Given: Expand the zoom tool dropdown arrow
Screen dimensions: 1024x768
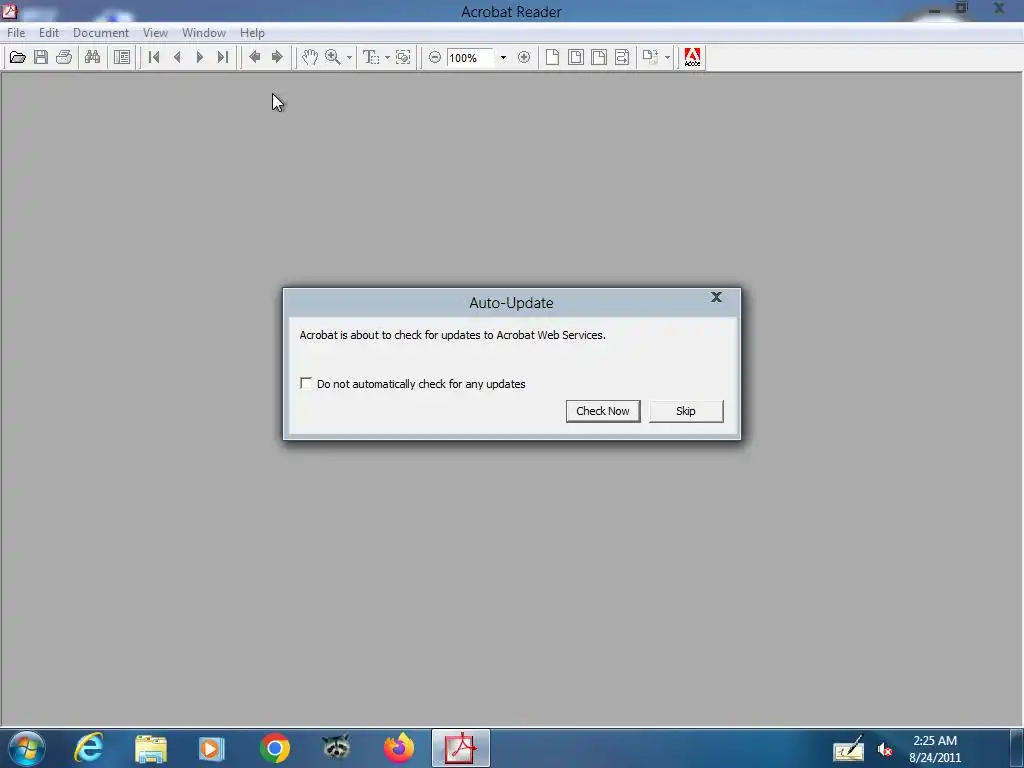Looking at the screenshot, I should click(x=349, y=57).
